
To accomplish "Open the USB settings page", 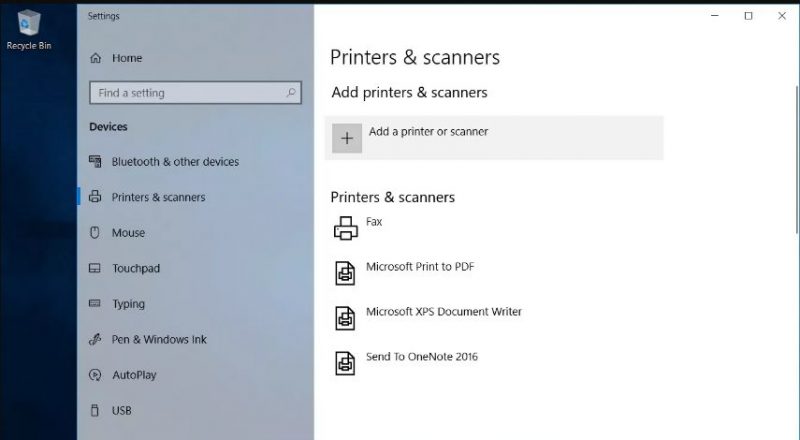I will click(x=122, y=410).
